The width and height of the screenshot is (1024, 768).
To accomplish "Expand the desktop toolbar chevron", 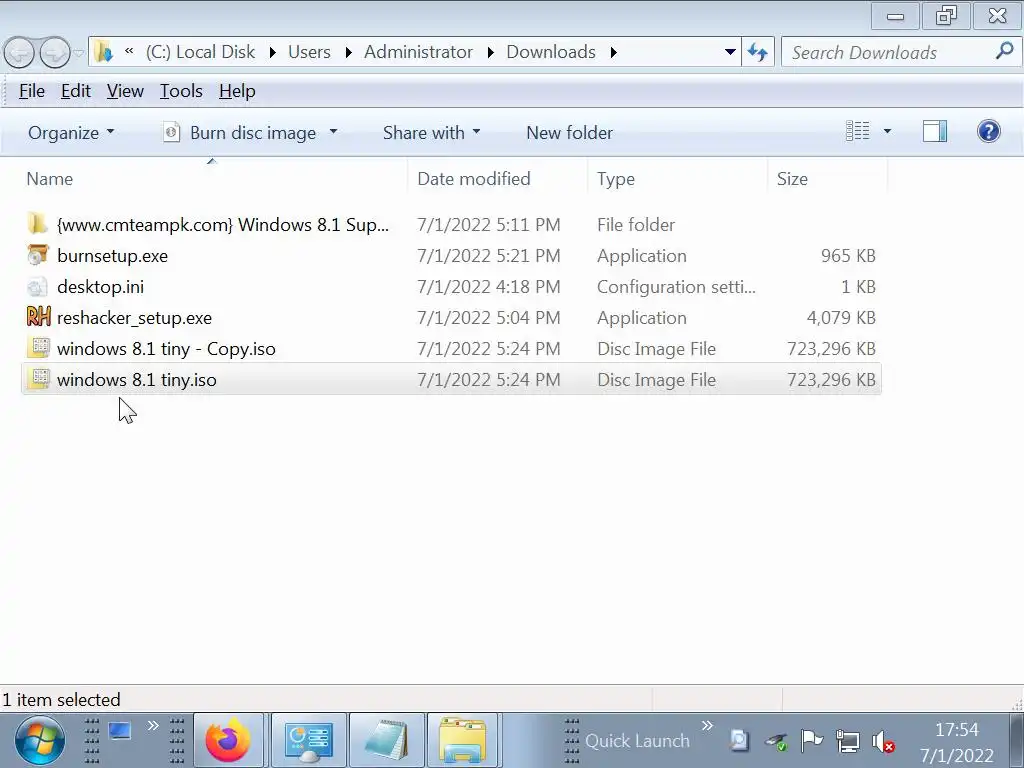I will point(153,725).
